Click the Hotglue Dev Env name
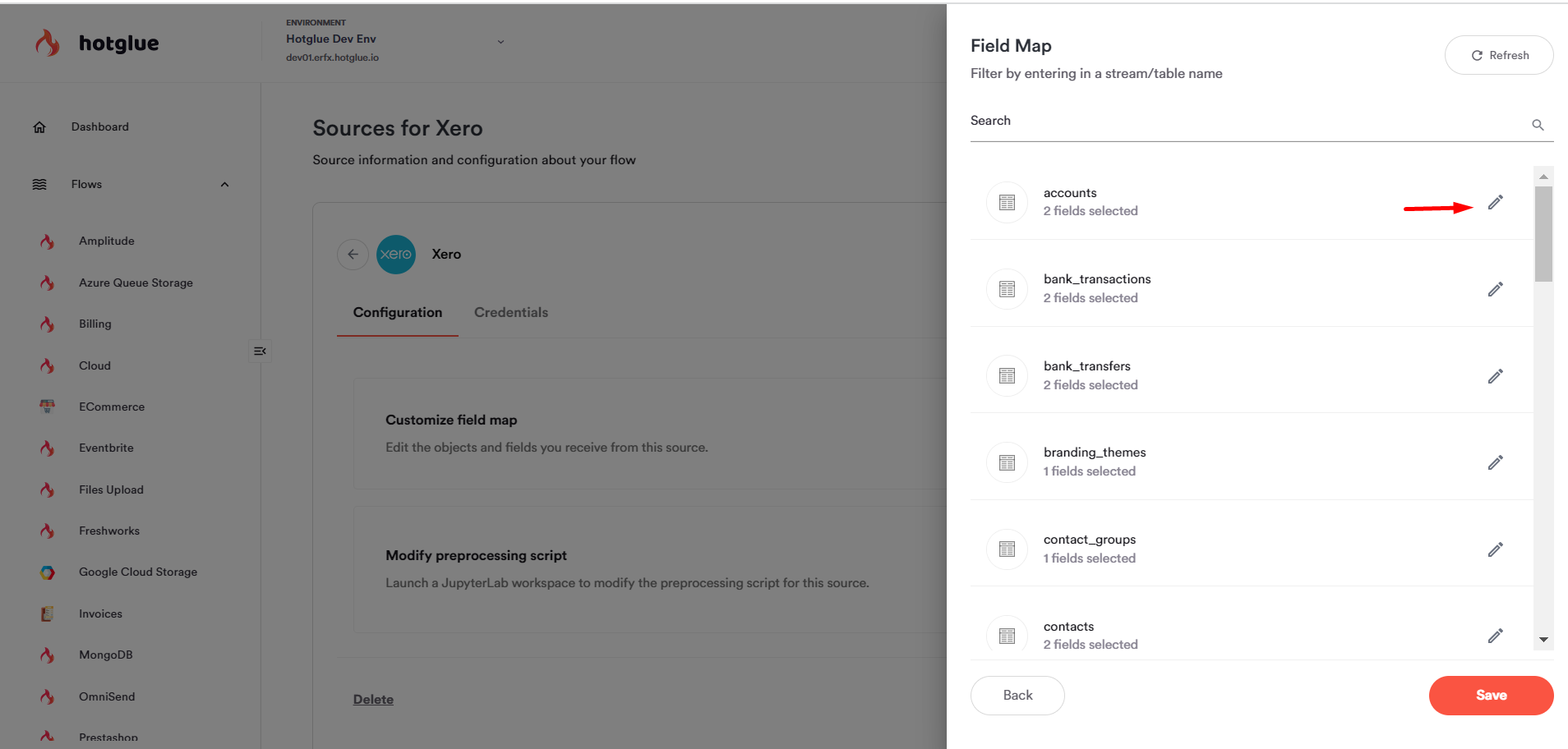Screen dimensions: 1568x749 (x=331, y=39)
